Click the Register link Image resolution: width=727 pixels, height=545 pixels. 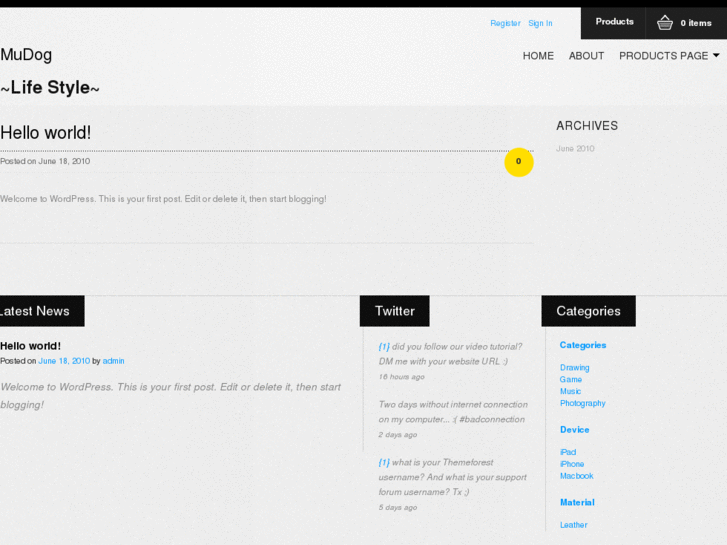click(x=505, y=23)
